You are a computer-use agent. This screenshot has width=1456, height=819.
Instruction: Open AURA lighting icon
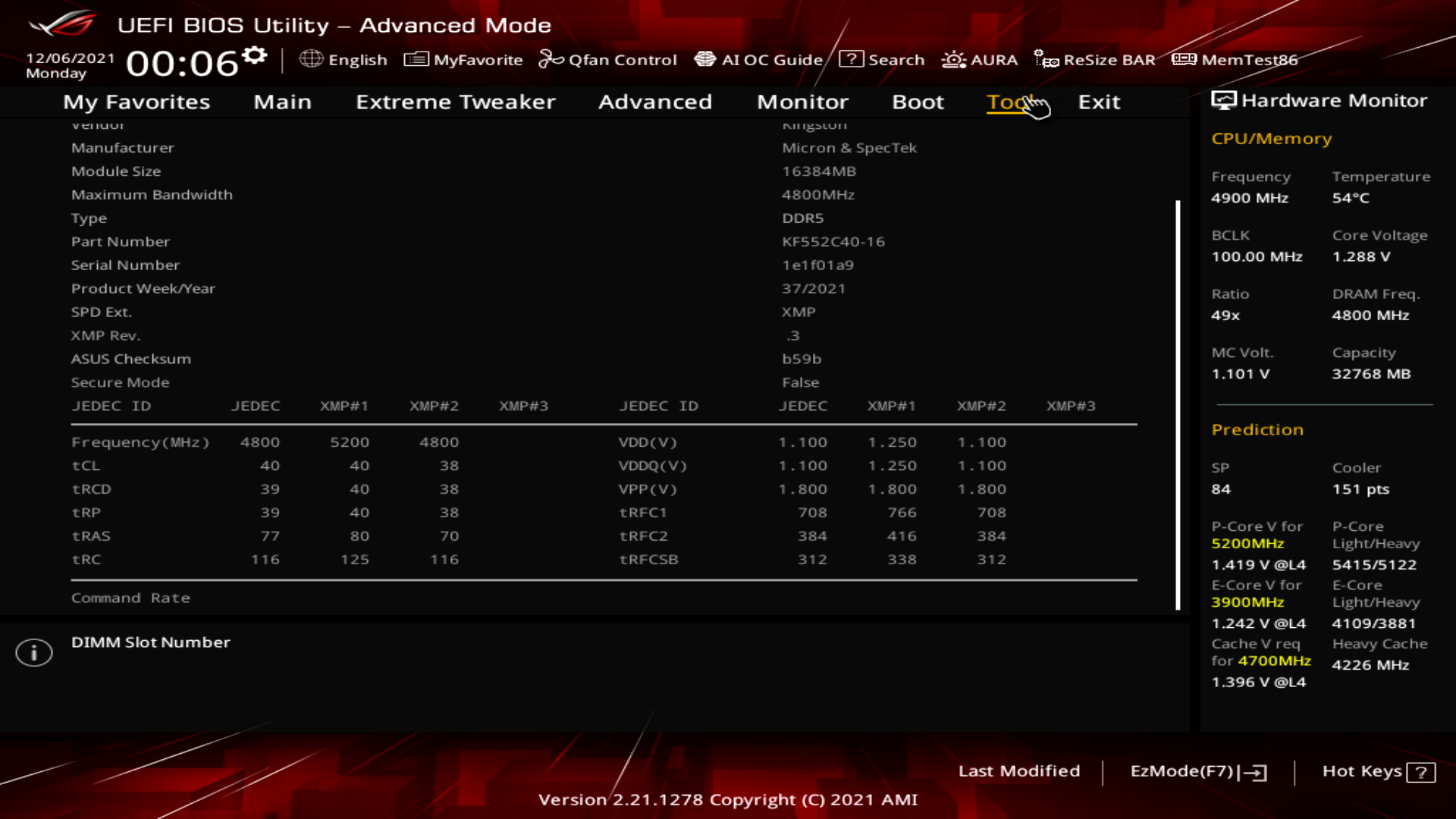tap(953, 59)
